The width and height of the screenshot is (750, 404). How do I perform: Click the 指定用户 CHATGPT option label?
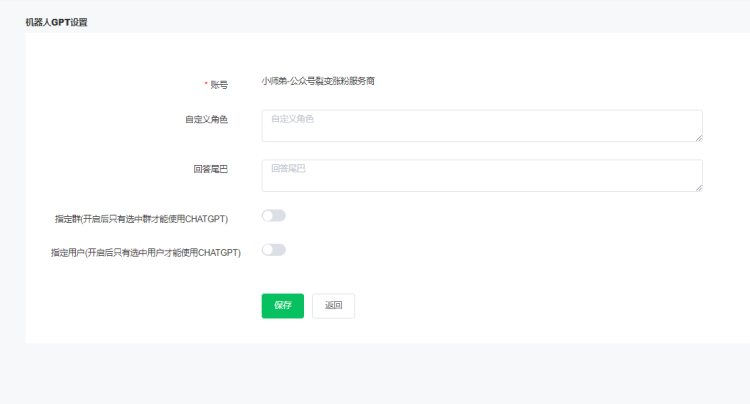coord(145,253)
